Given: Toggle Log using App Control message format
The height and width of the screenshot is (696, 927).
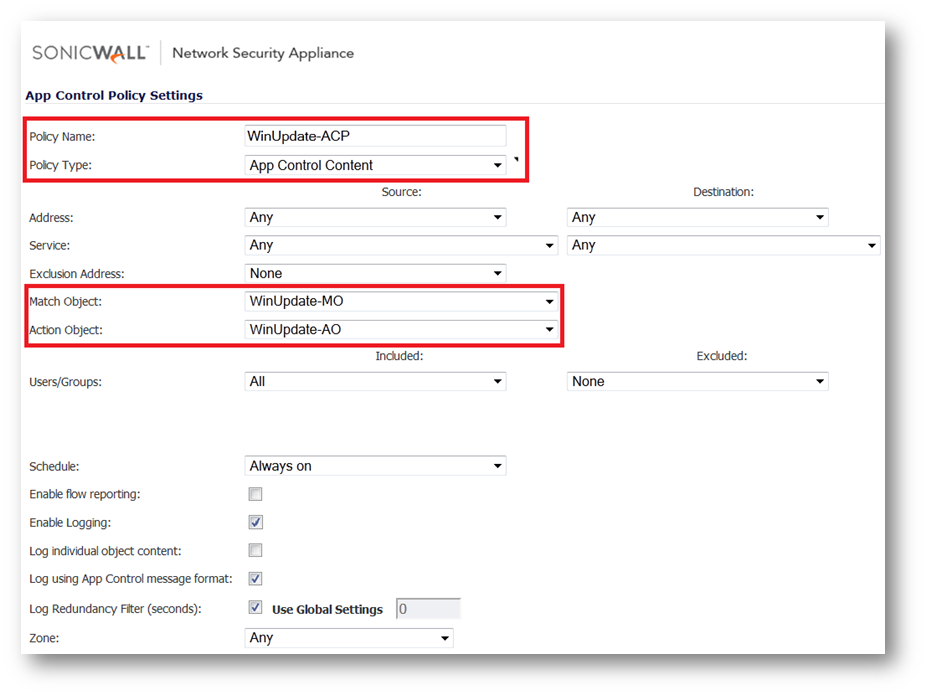Looking at the screenshot, I should (256, 578).
